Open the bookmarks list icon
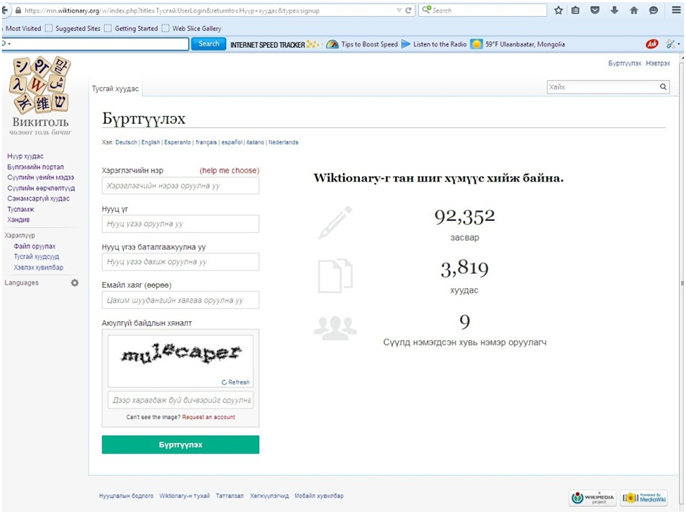The height and width of the screenshot is (514, 686). pos(575,10)
